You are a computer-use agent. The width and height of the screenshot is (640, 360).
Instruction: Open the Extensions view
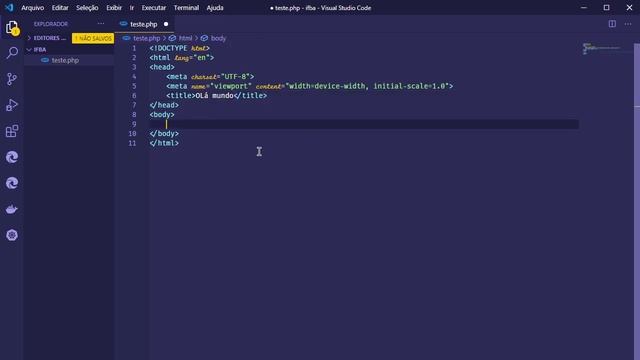12,131
